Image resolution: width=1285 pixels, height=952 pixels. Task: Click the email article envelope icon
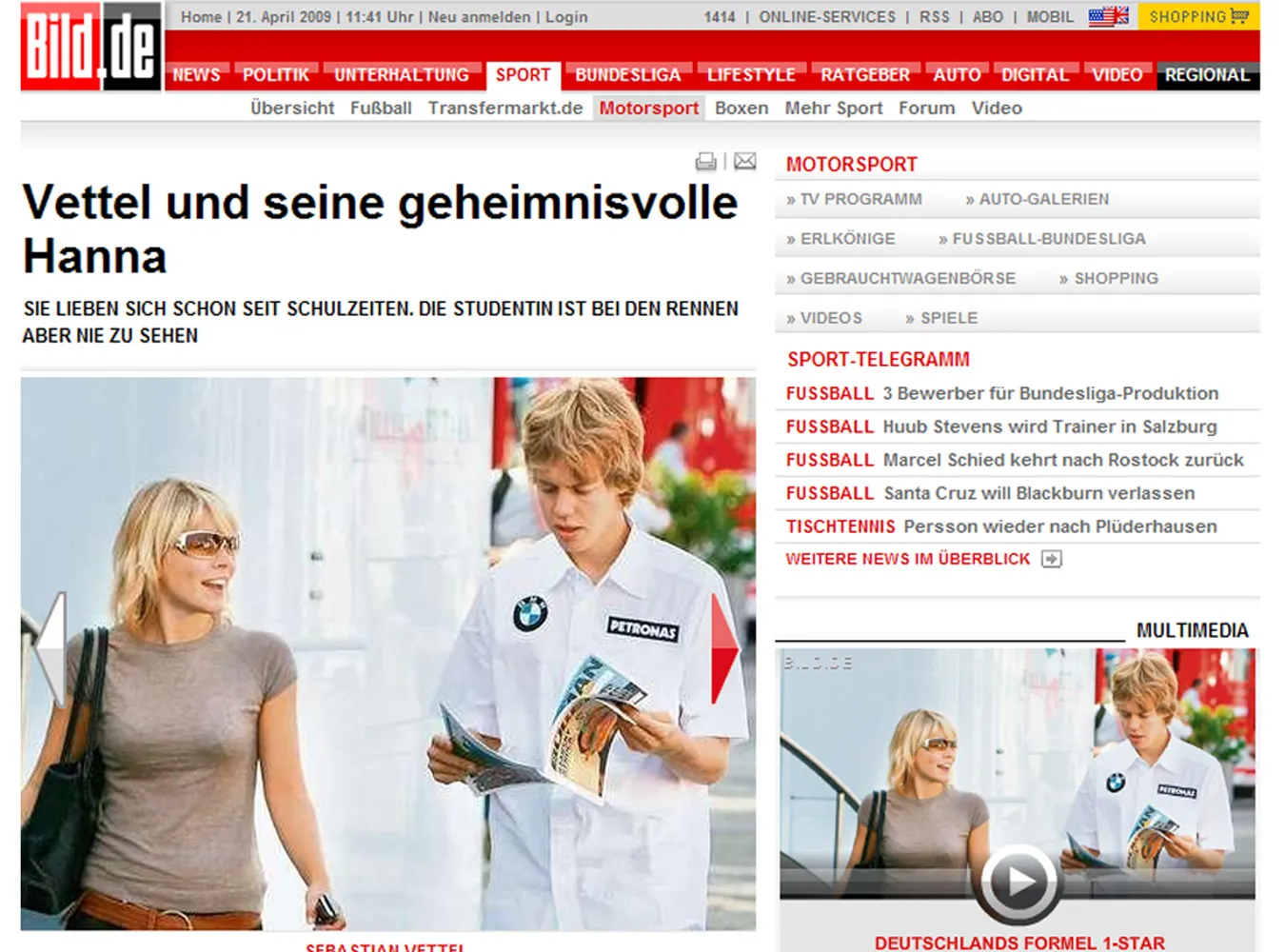(x=745, y=162)
